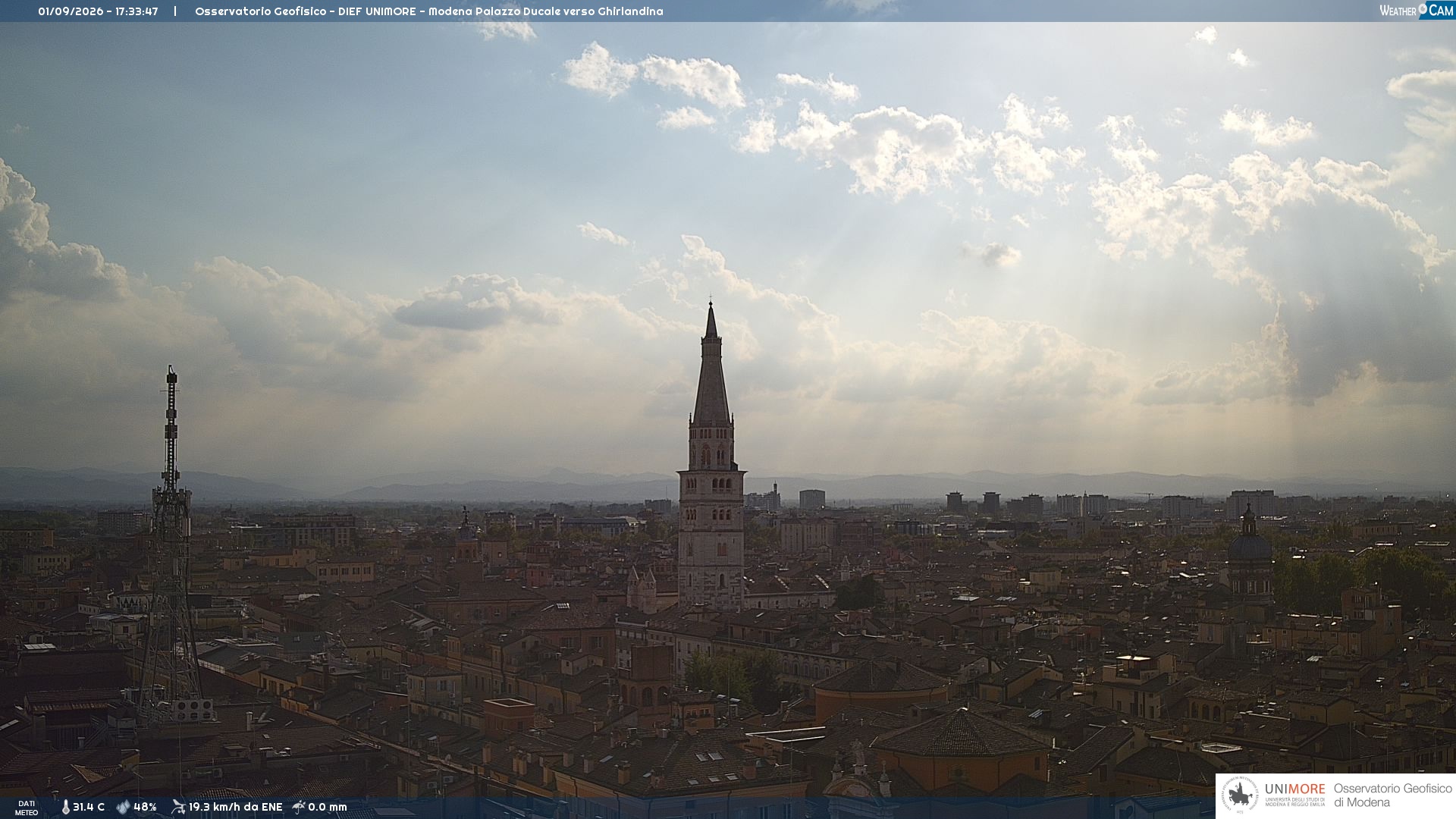This screenshot has width=1456, height=819.
Task: Click the Università degli Studi small subtitle
Action: pos(1294,801)
